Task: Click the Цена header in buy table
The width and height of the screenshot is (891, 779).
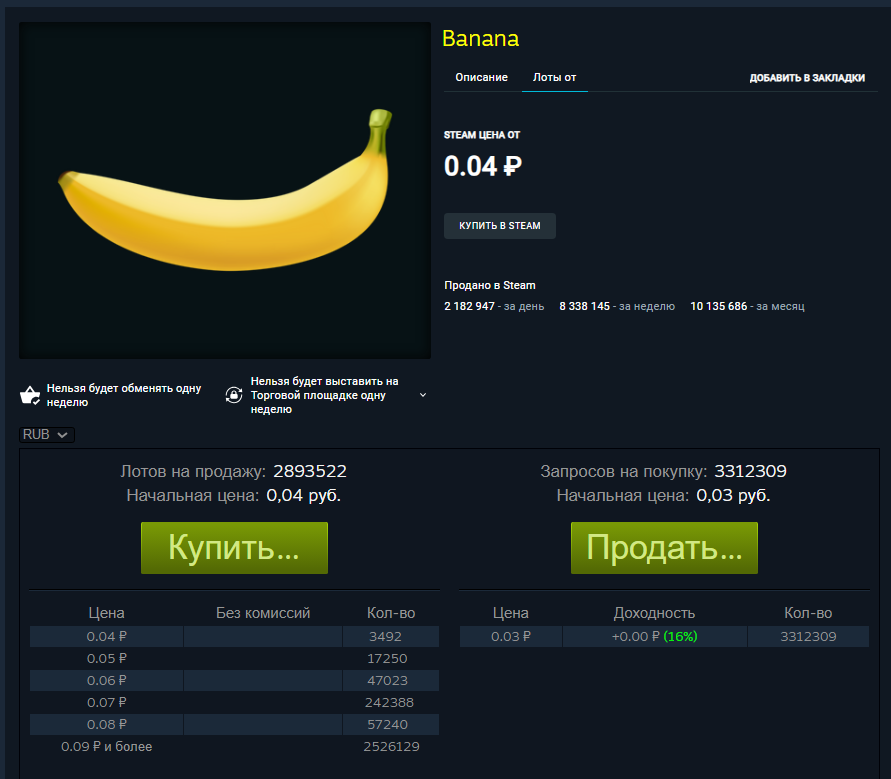Action: click(511, 613)
